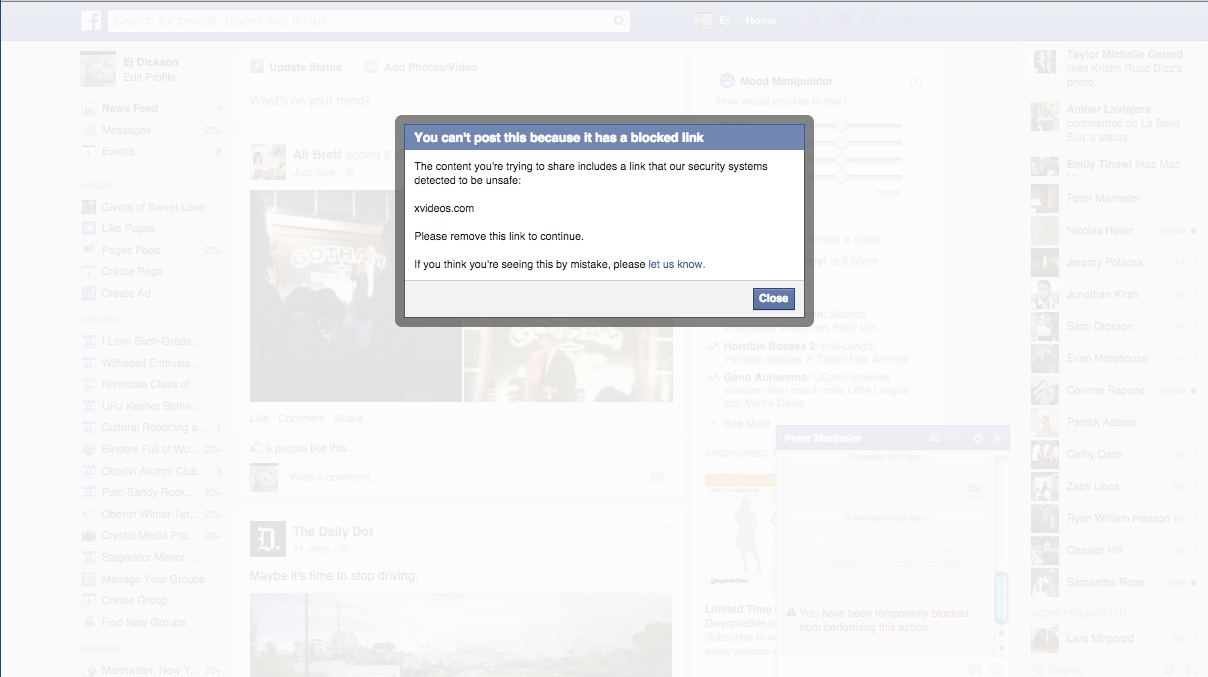Open the privacy shortcuts icon
Screen dimensions: 1208x677
pos(911,20)
